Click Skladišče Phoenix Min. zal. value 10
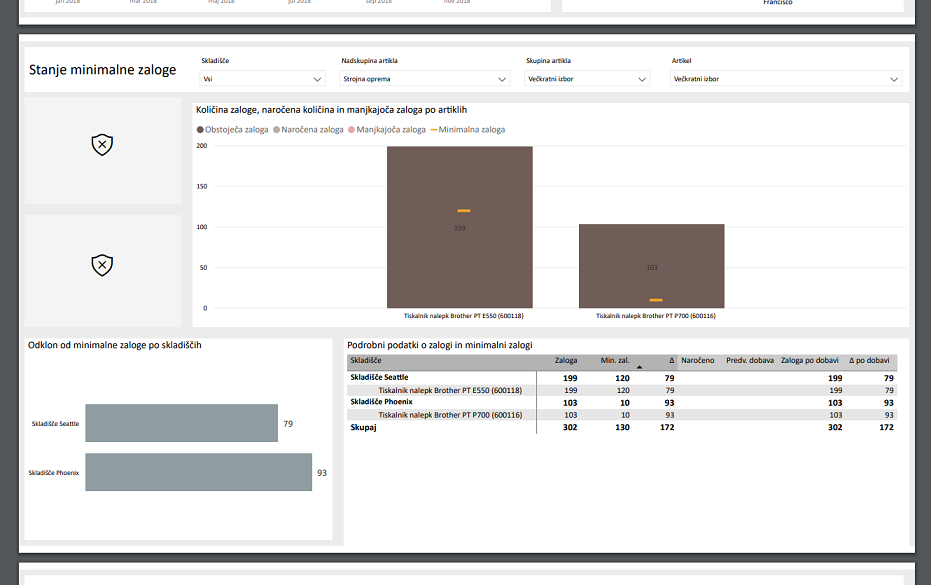The height and width of the screenshot is (585, 931). click(x=625, y=403)
